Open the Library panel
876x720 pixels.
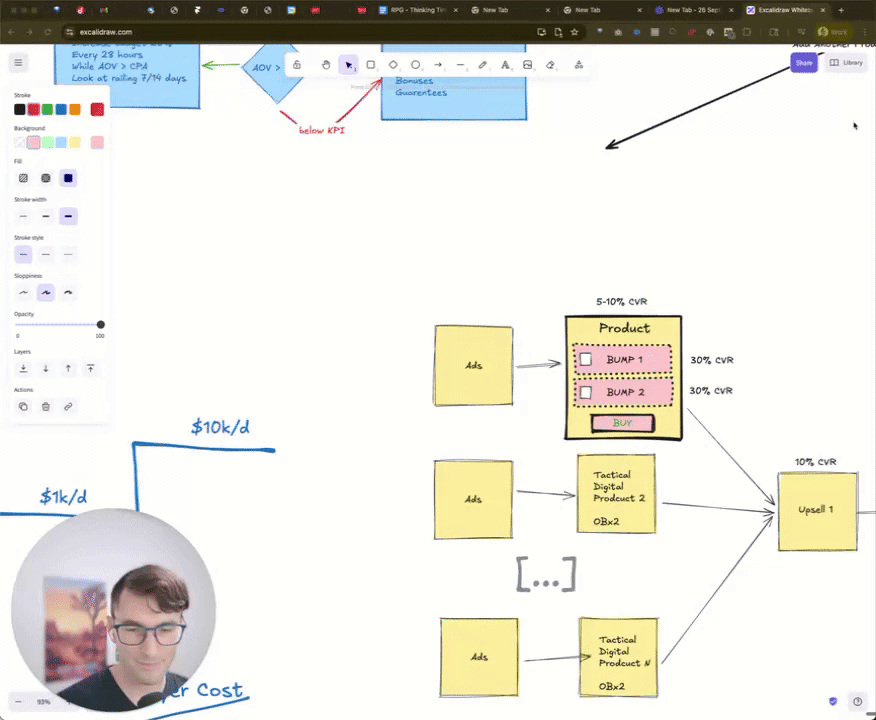point(846,63)
